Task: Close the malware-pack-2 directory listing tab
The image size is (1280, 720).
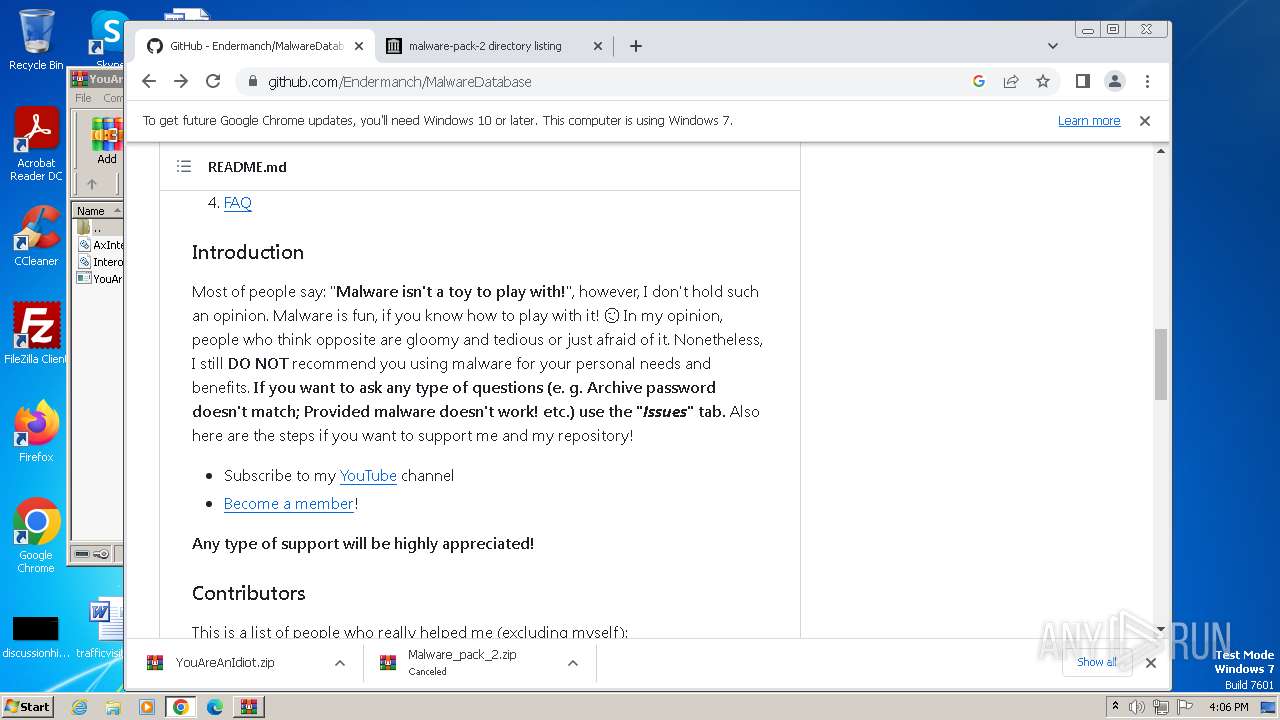Action: (598, 46)
